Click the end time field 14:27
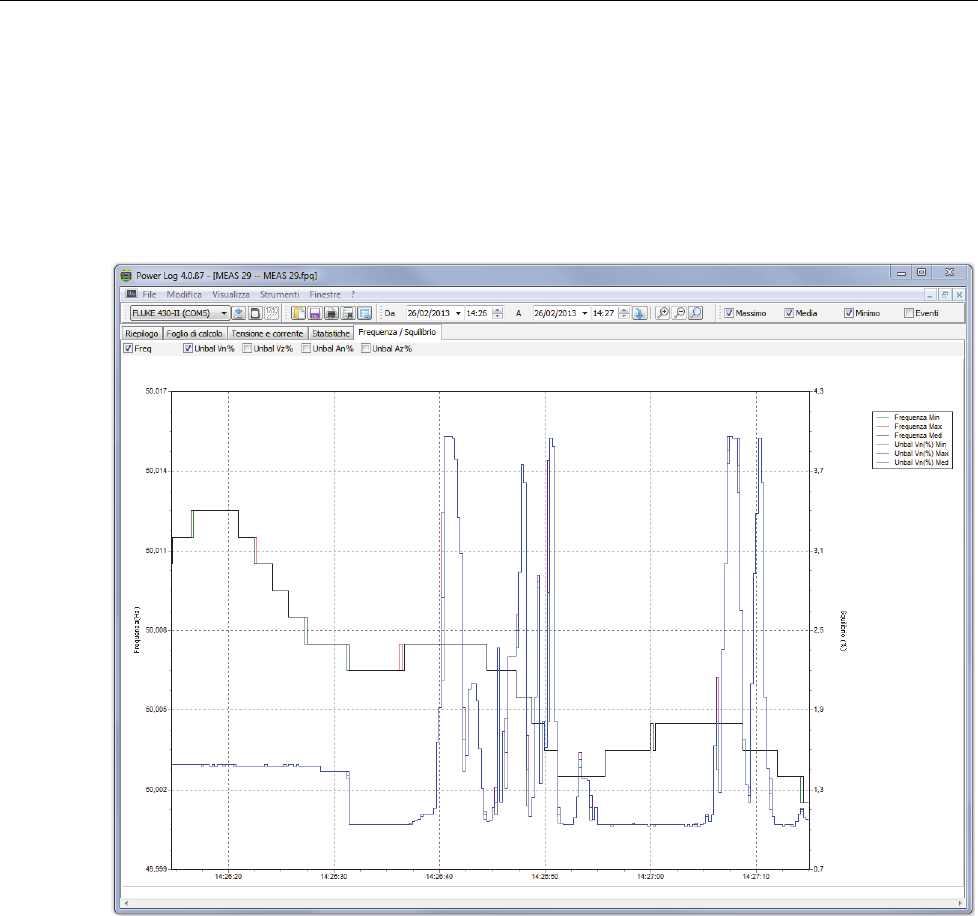Image resolution: width=978 pixels, height=916 pixels. click(604, 313)
